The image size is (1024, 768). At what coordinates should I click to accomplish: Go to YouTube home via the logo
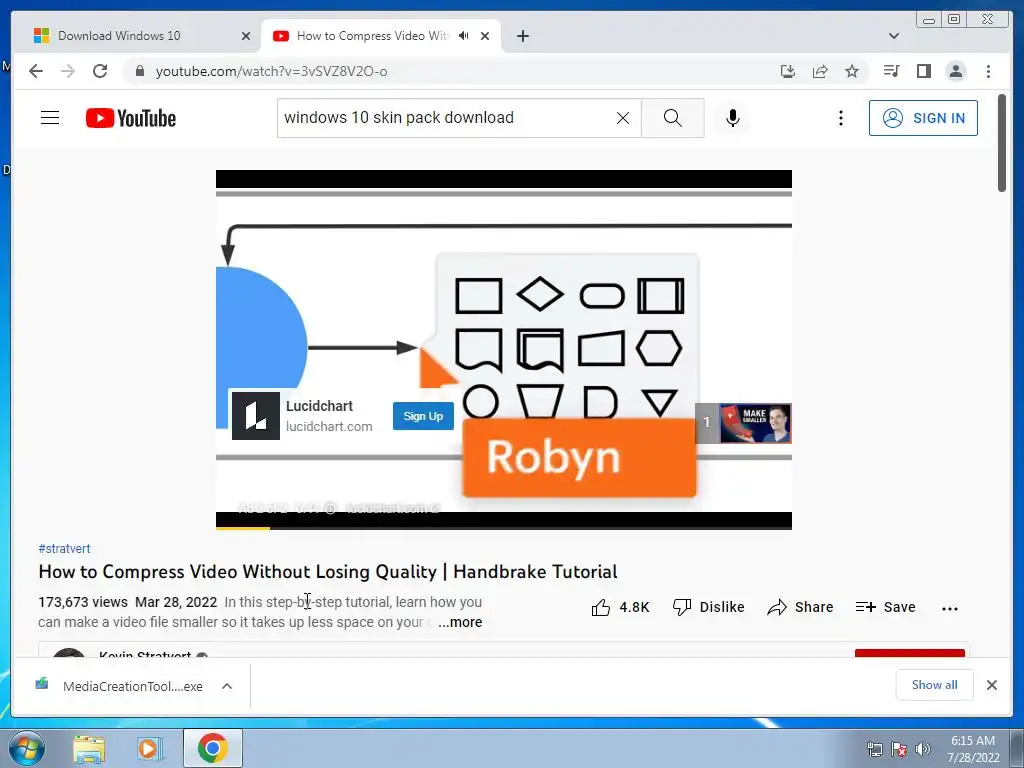click(x=131, y=118)
